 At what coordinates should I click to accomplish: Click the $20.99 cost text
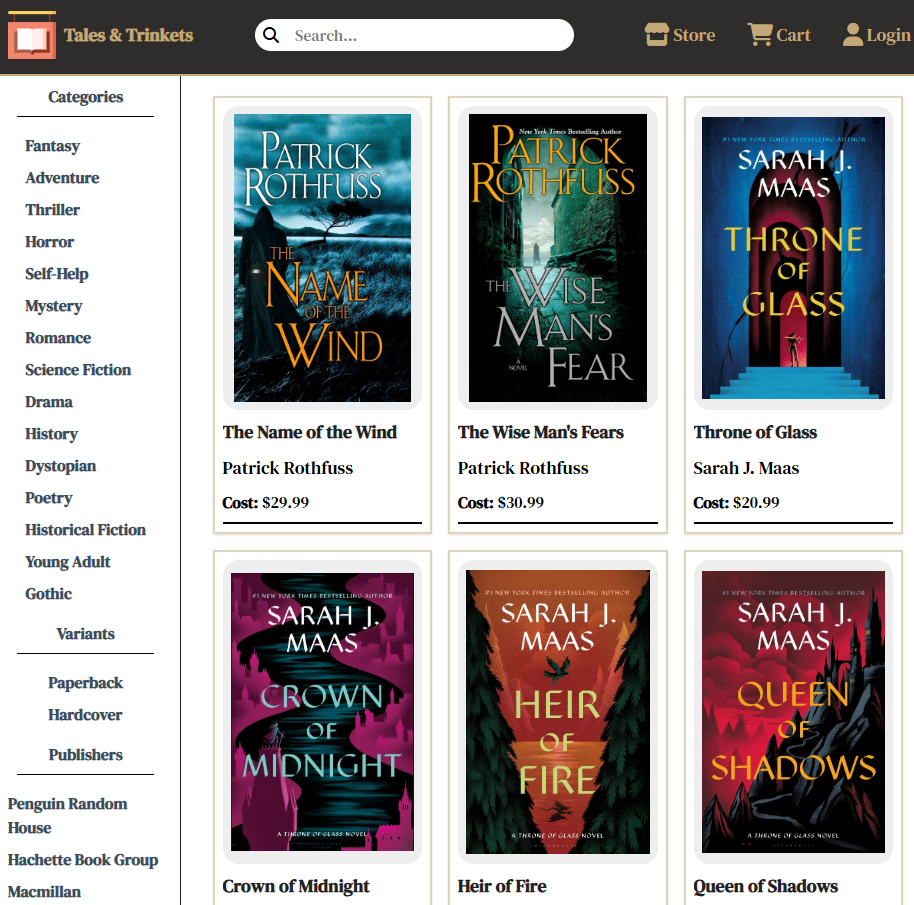tap(756, 502)
